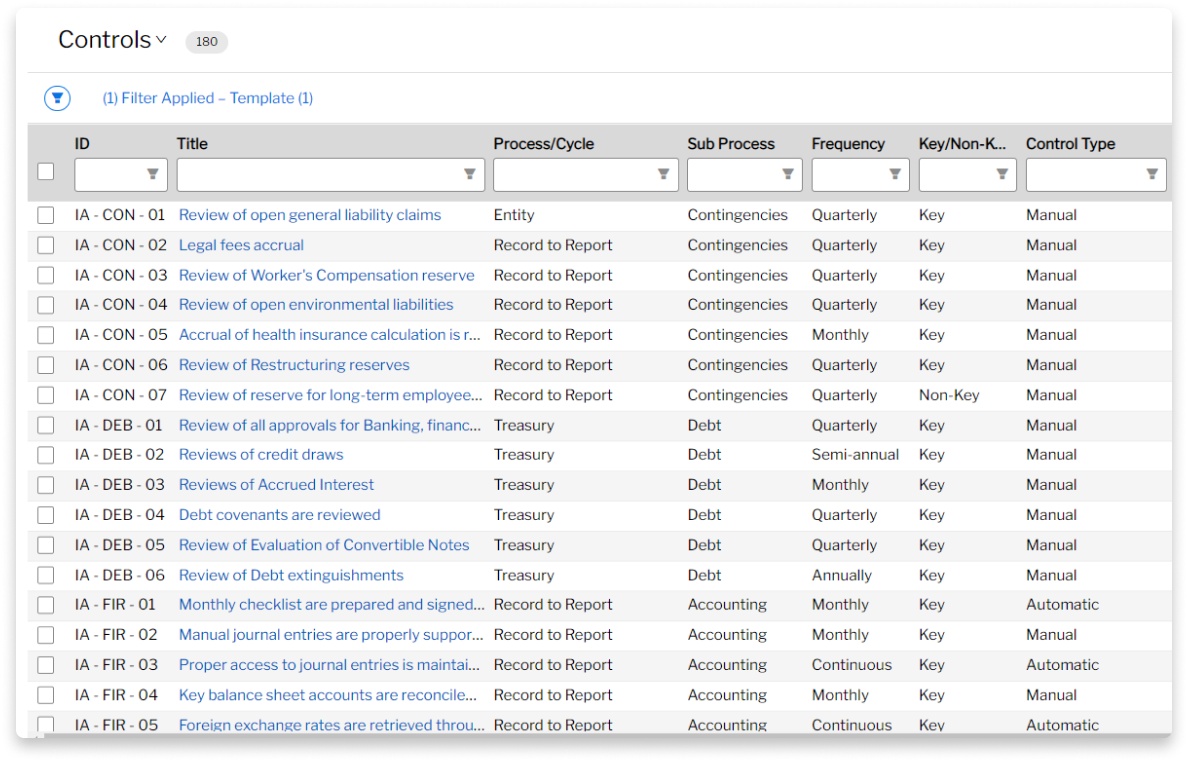1188x762 pixels.
Task: Sort by the Control Type column header
Action: pyautogui.click(x=1071, y=144)
